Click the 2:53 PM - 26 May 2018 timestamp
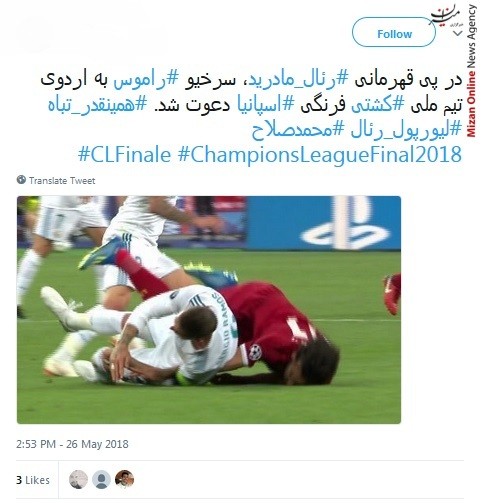The image size is (487, 503). pyautogui.click(x=72, y=444)
